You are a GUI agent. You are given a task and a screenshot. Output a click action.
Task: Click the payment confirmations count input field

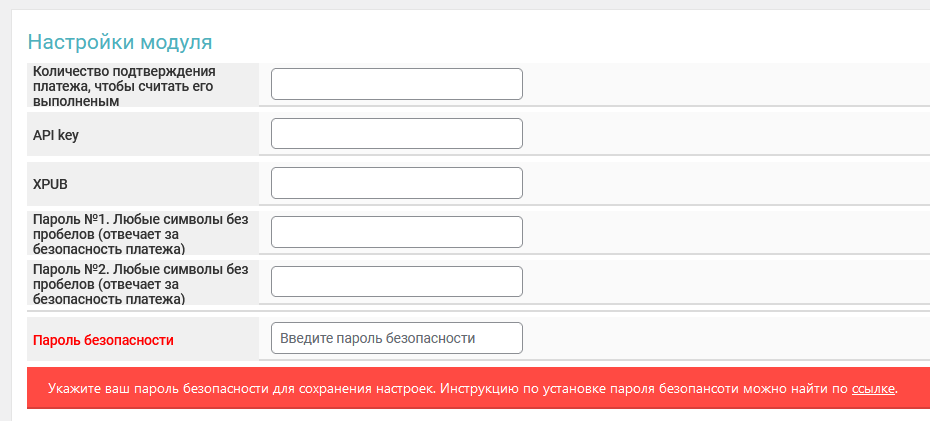(x=397, y=84)
